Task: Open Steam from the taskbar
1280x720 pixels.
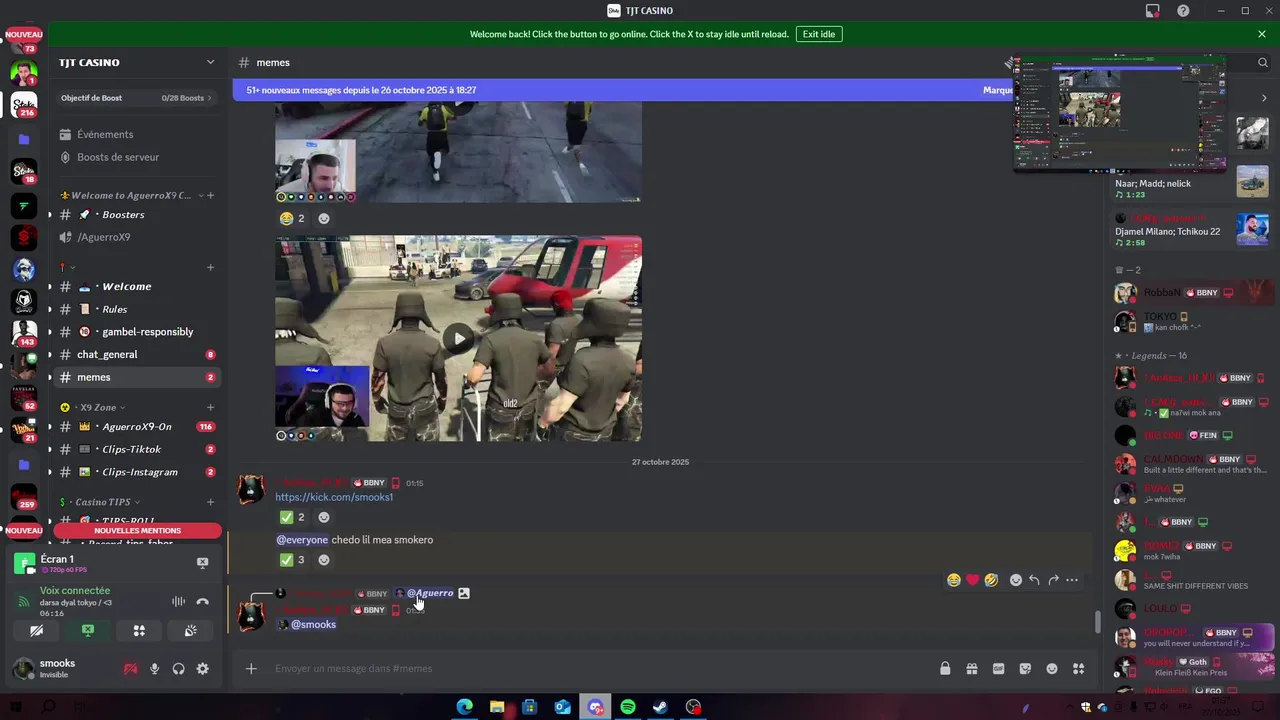Action: [x=660, y=707]
